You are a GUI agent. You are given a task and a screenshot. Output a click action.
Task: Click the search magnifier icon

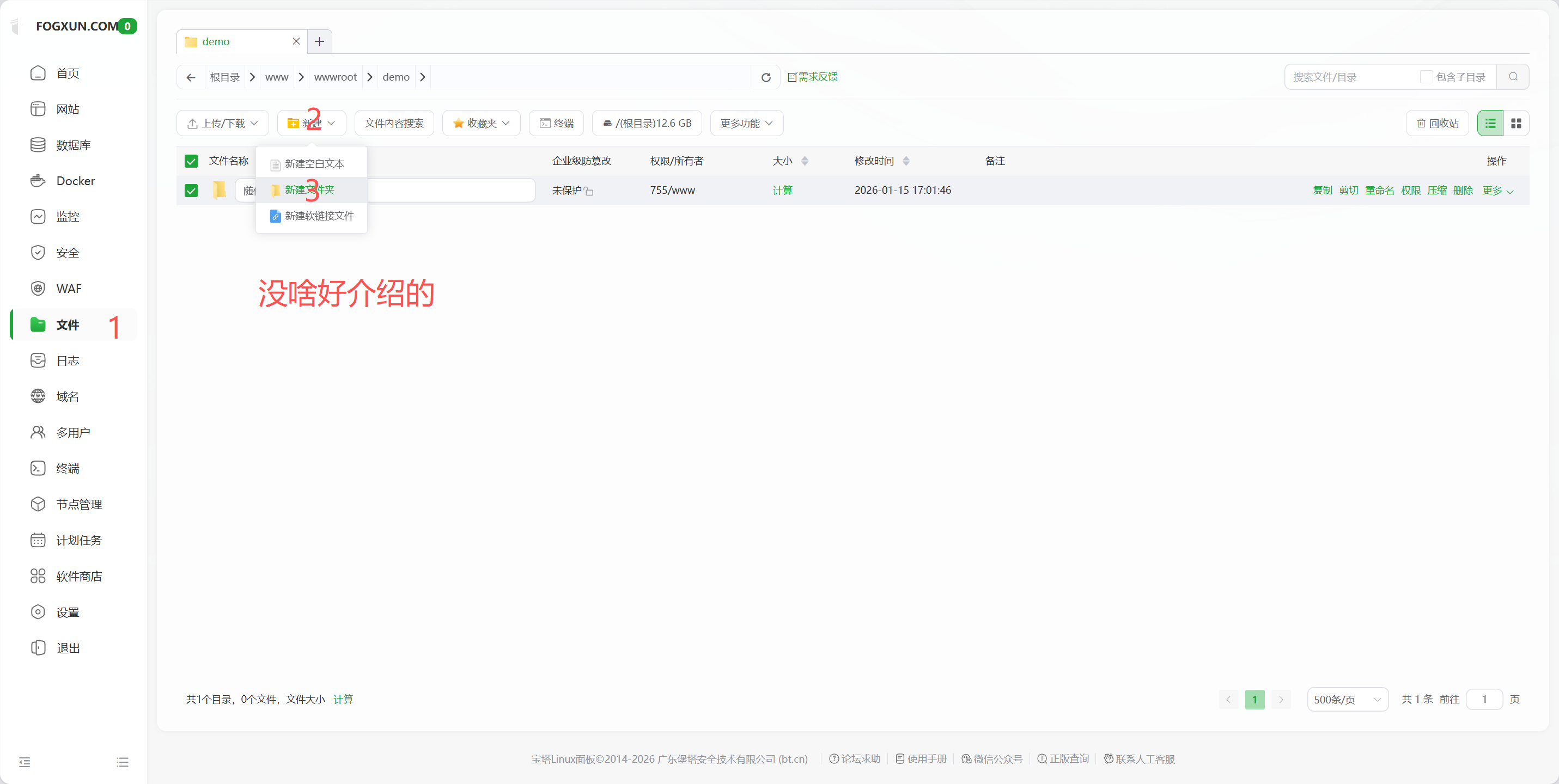(x=1512, y=77)
